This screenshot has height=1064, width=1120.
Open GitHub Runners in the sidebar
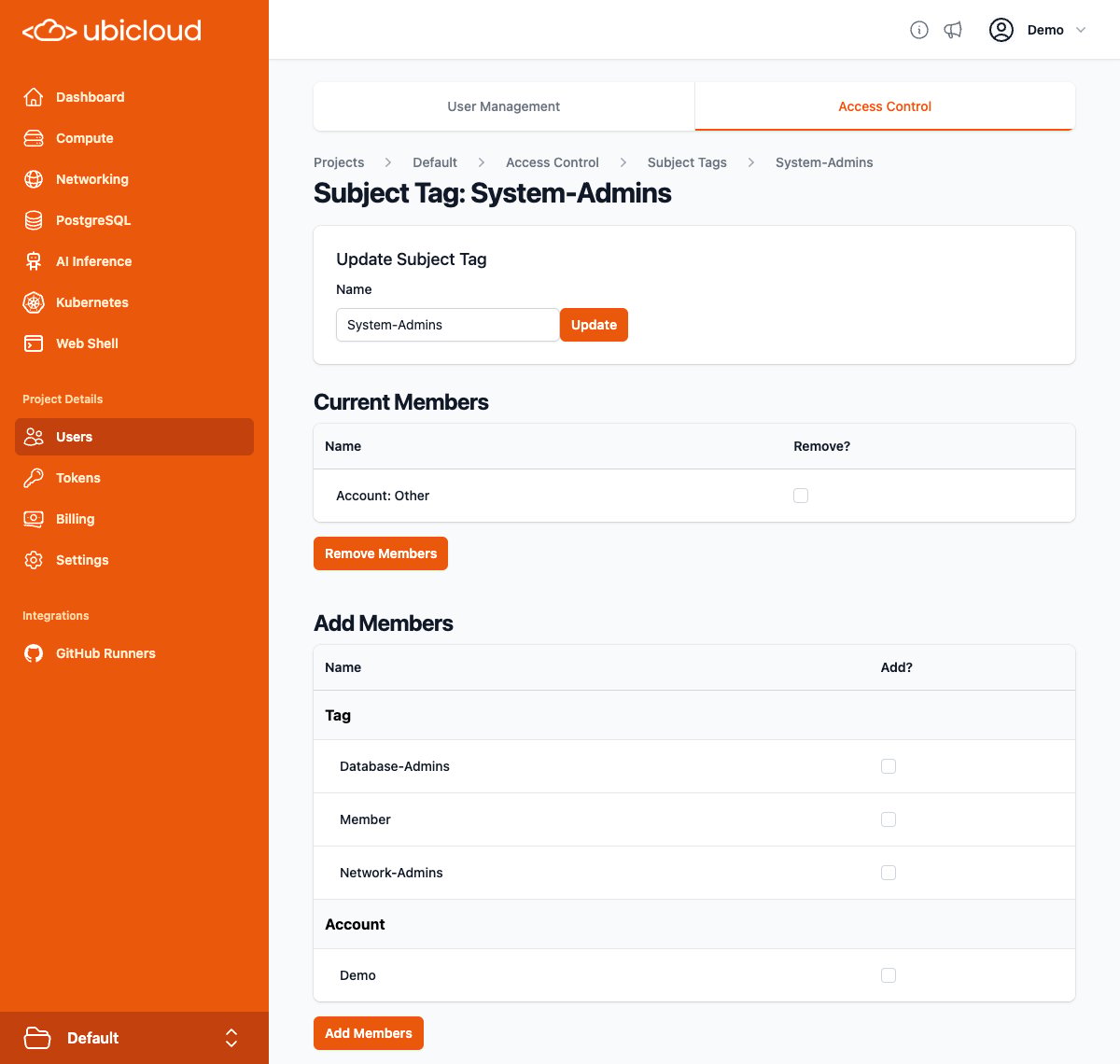134,653
